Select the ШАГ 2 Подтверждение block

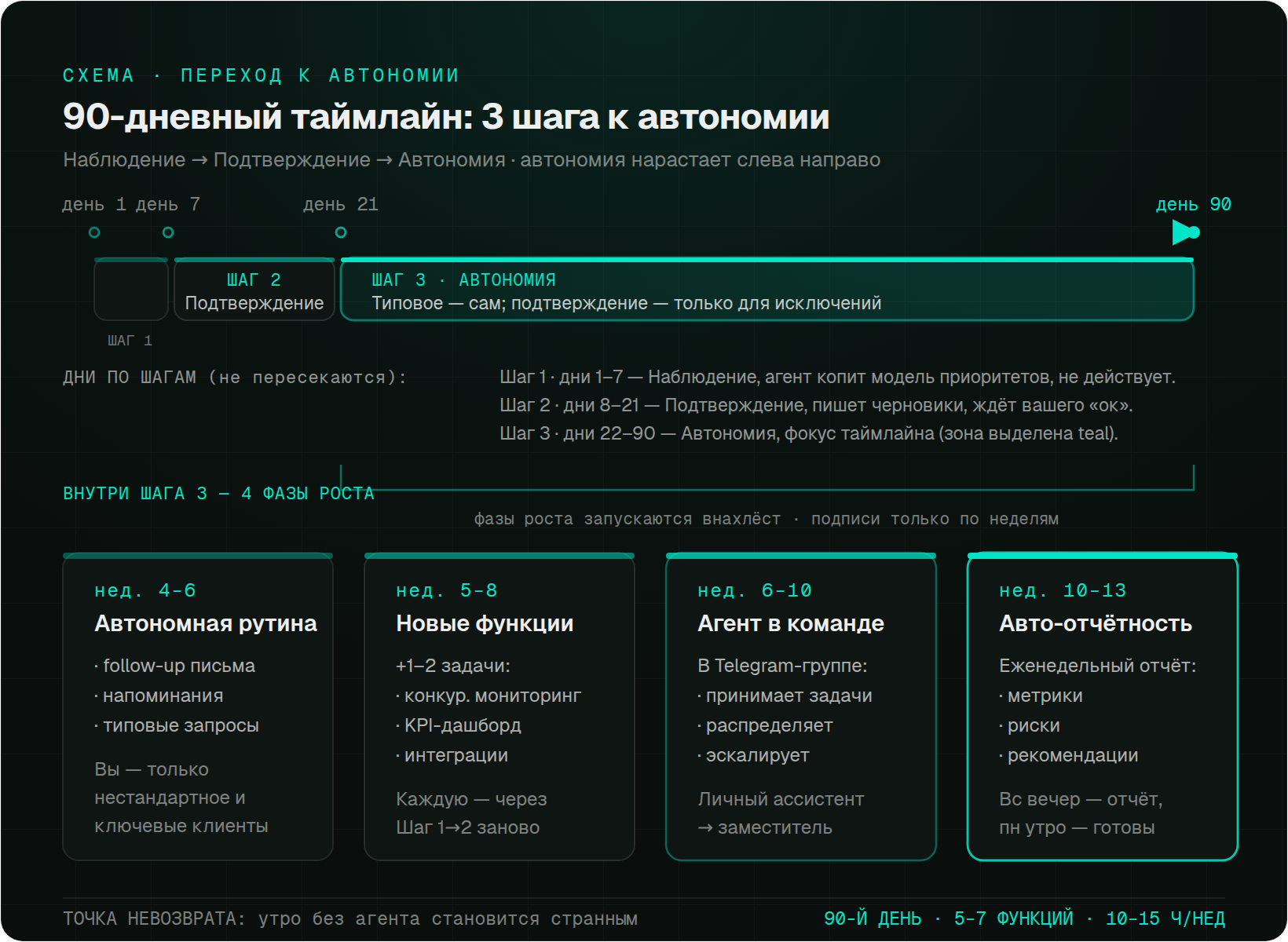click(254, 289)
